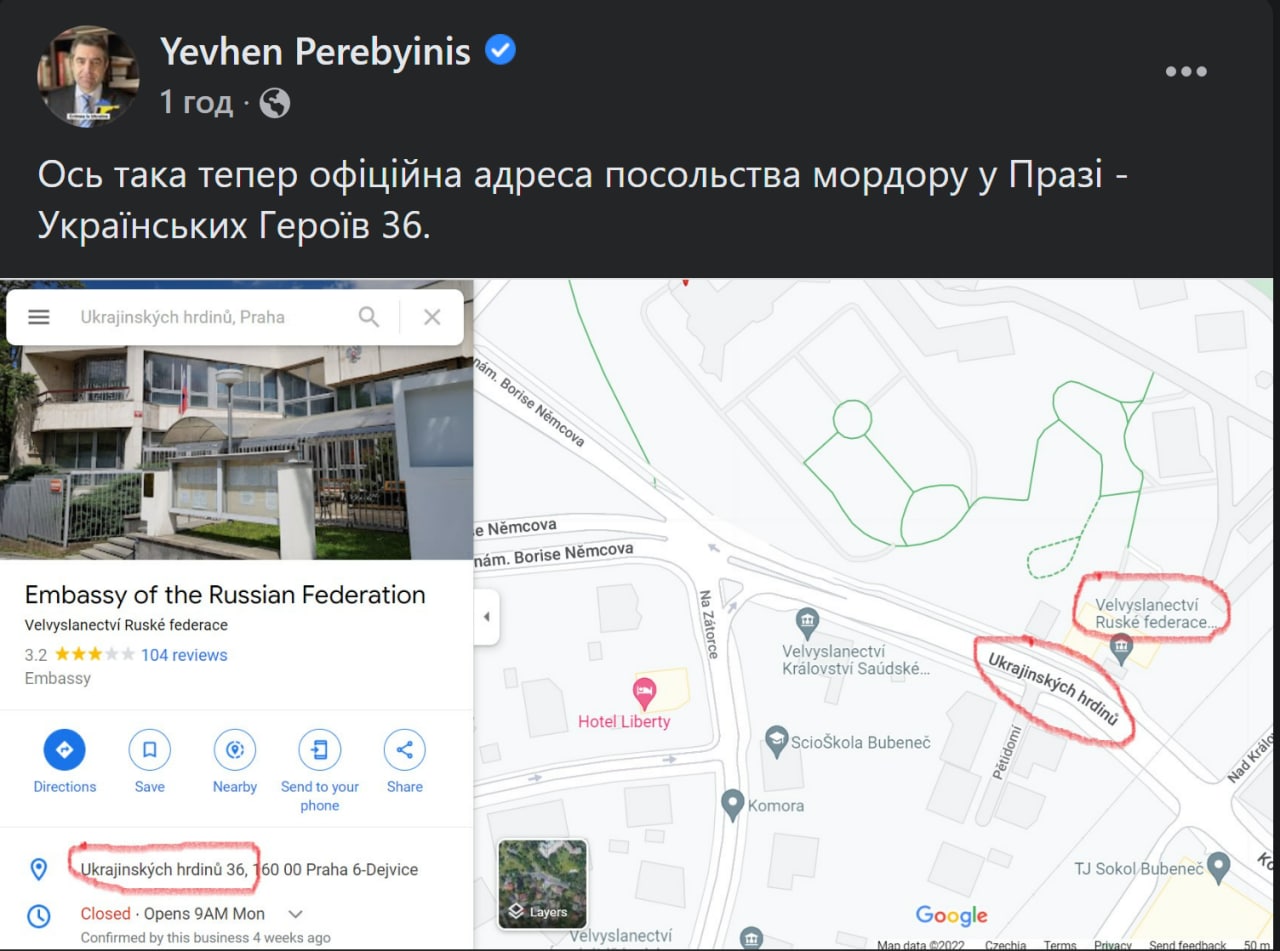Open the Google Maps hamburger menu
This screenshot has height=951, width=1280.
(x=39, y=317)
